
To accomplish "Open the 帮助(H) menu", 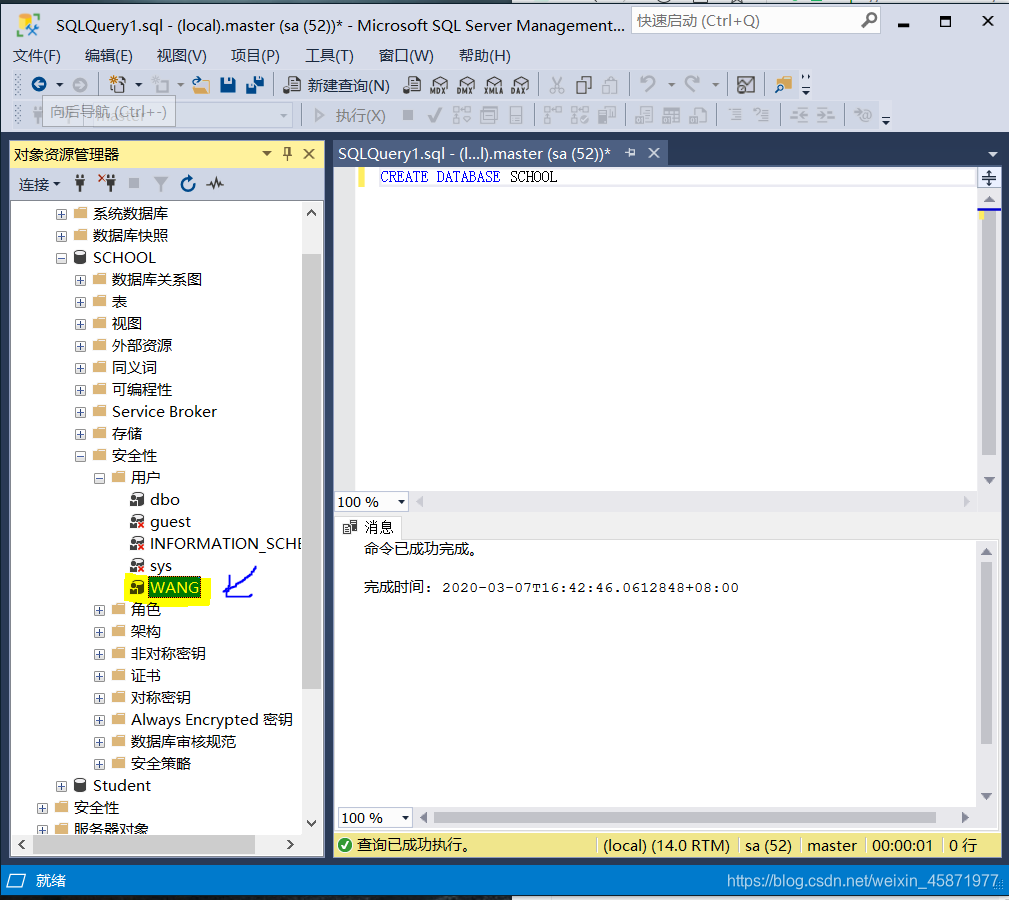I will click(484, 55).
